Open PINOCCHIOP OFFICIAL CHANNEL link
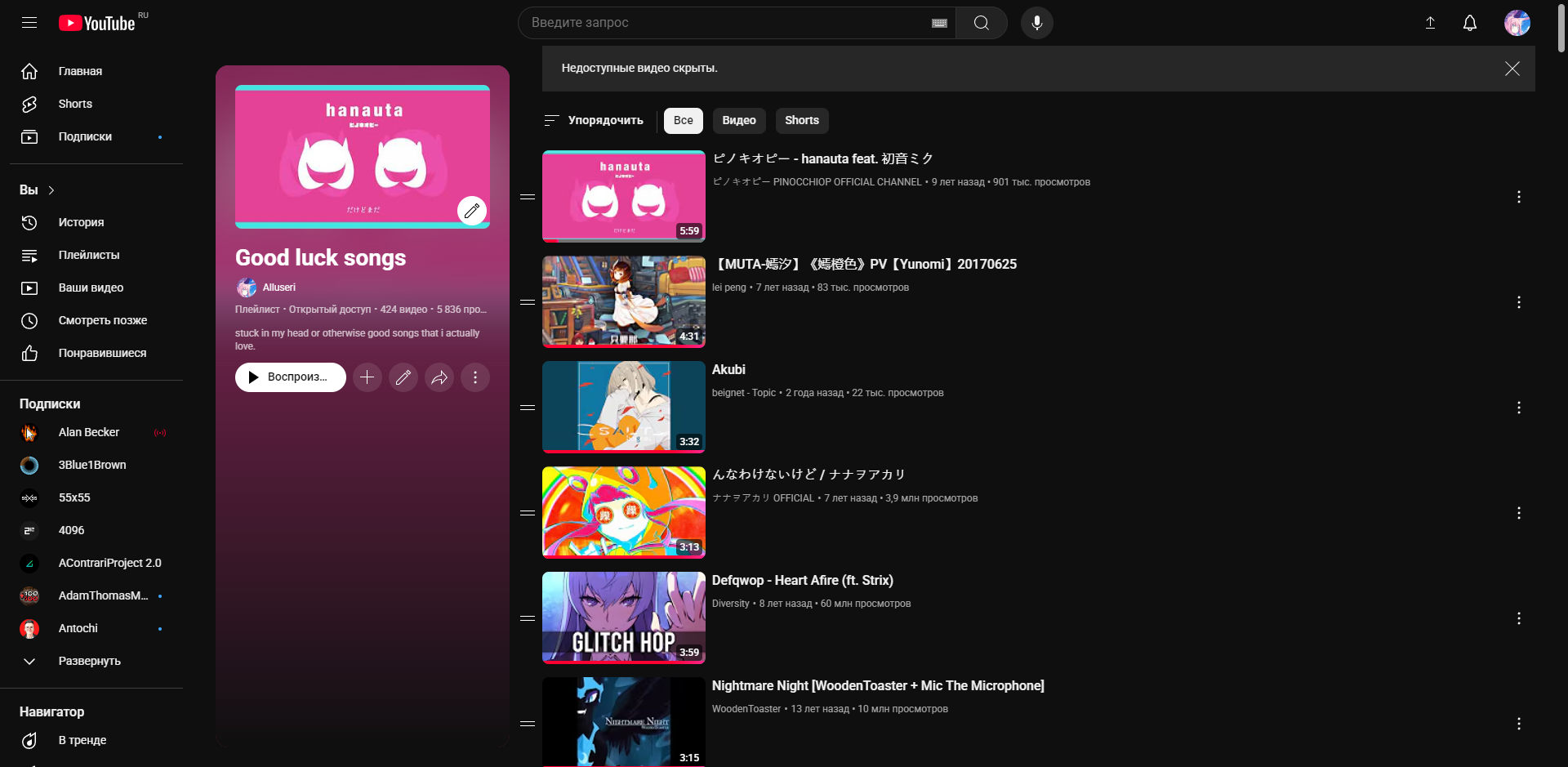Screen dimensions: 1568x767 point(817,182)
